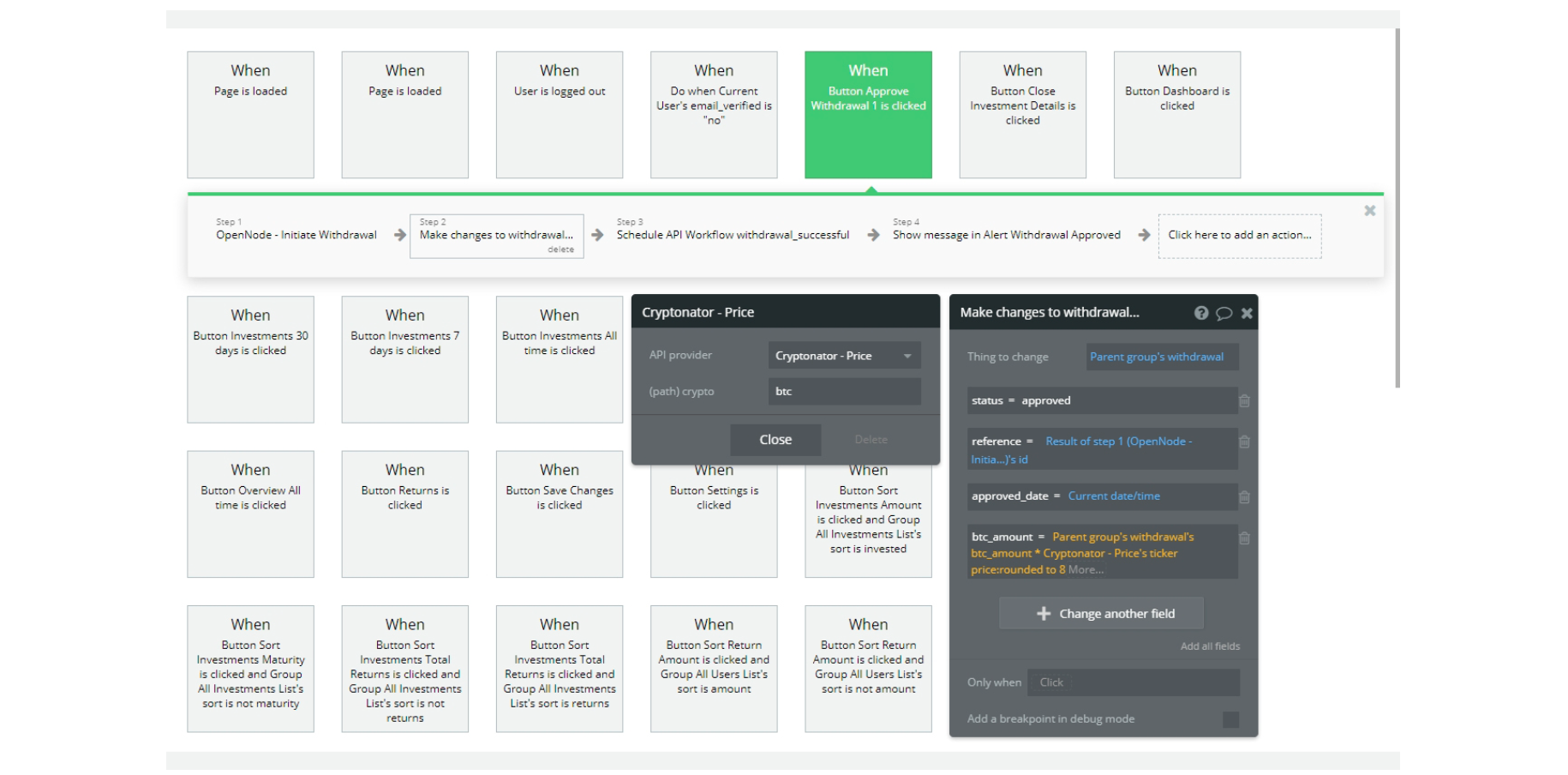
Task: Delete the reference field with trash icon
Action: coord(1244,442)
